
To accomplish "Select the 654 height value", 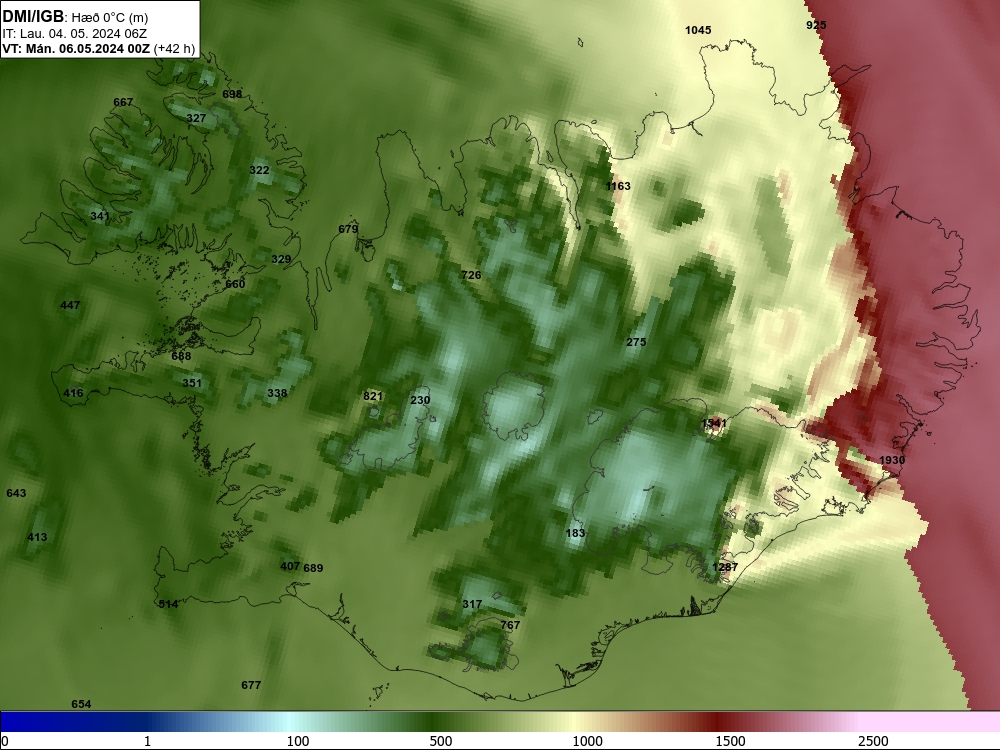I will tap(81, 704).
